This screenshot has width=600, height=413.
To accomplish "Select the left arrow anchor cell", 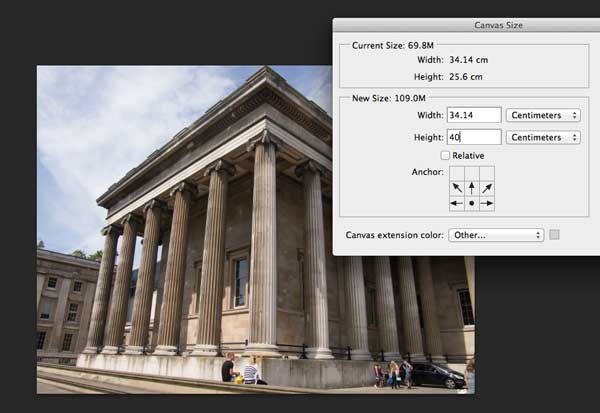I will [x=457, y=203].
